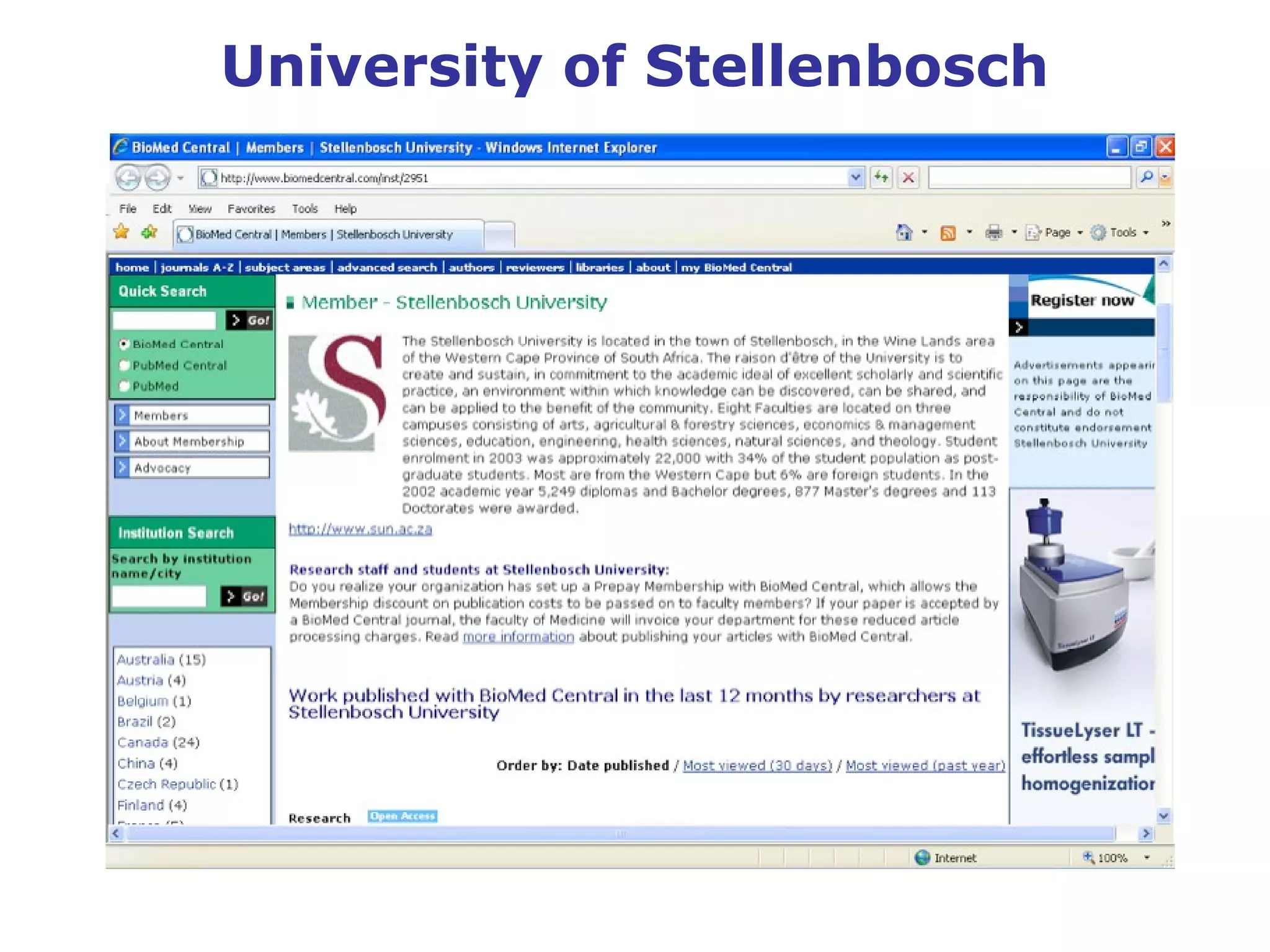Click the browser Back arrow button
This screenshot has height=952, width=1270.
[x=128, y=178]
